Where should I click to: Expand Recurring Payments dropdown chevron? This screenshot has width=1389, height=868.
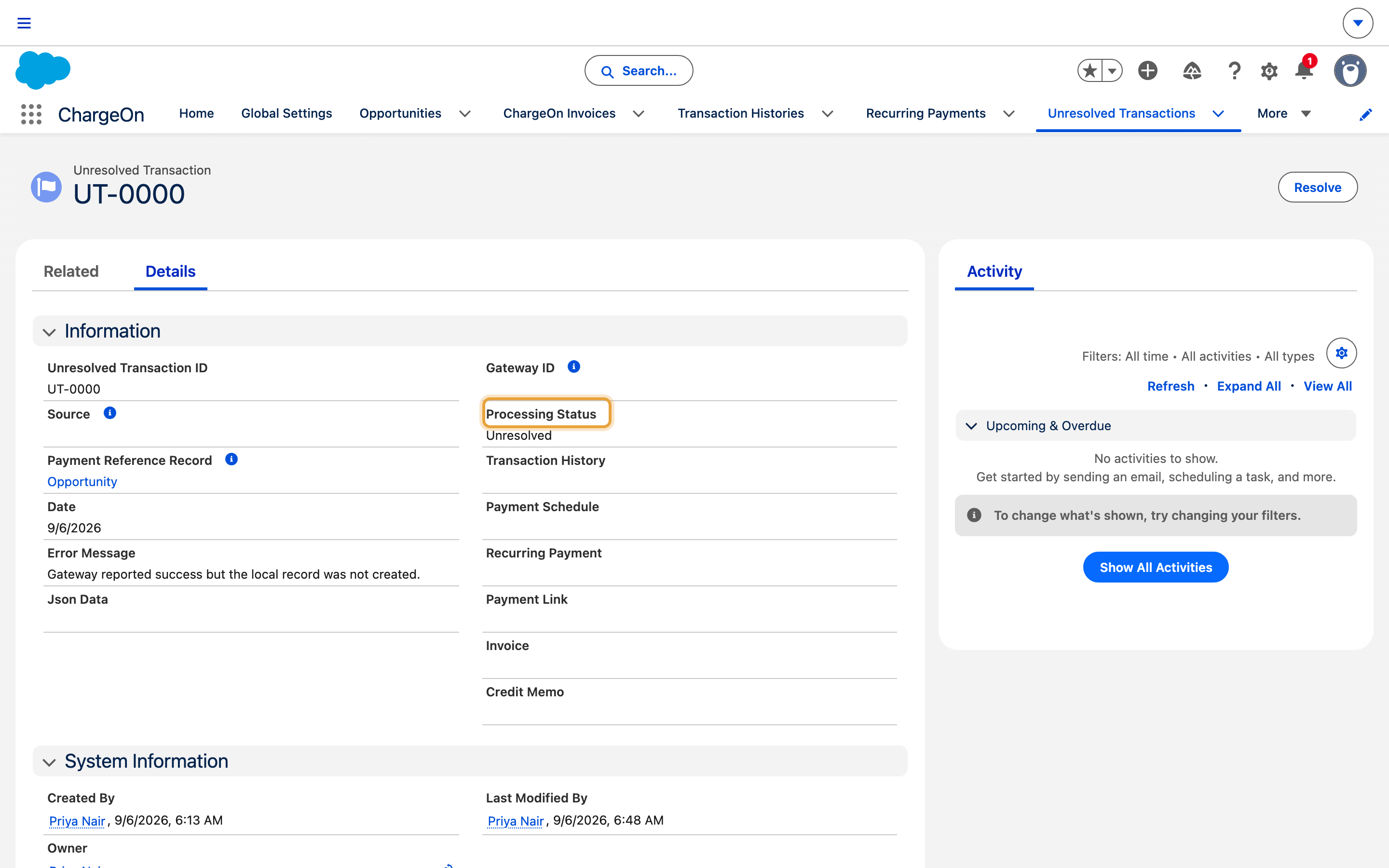pos(1008,114)
